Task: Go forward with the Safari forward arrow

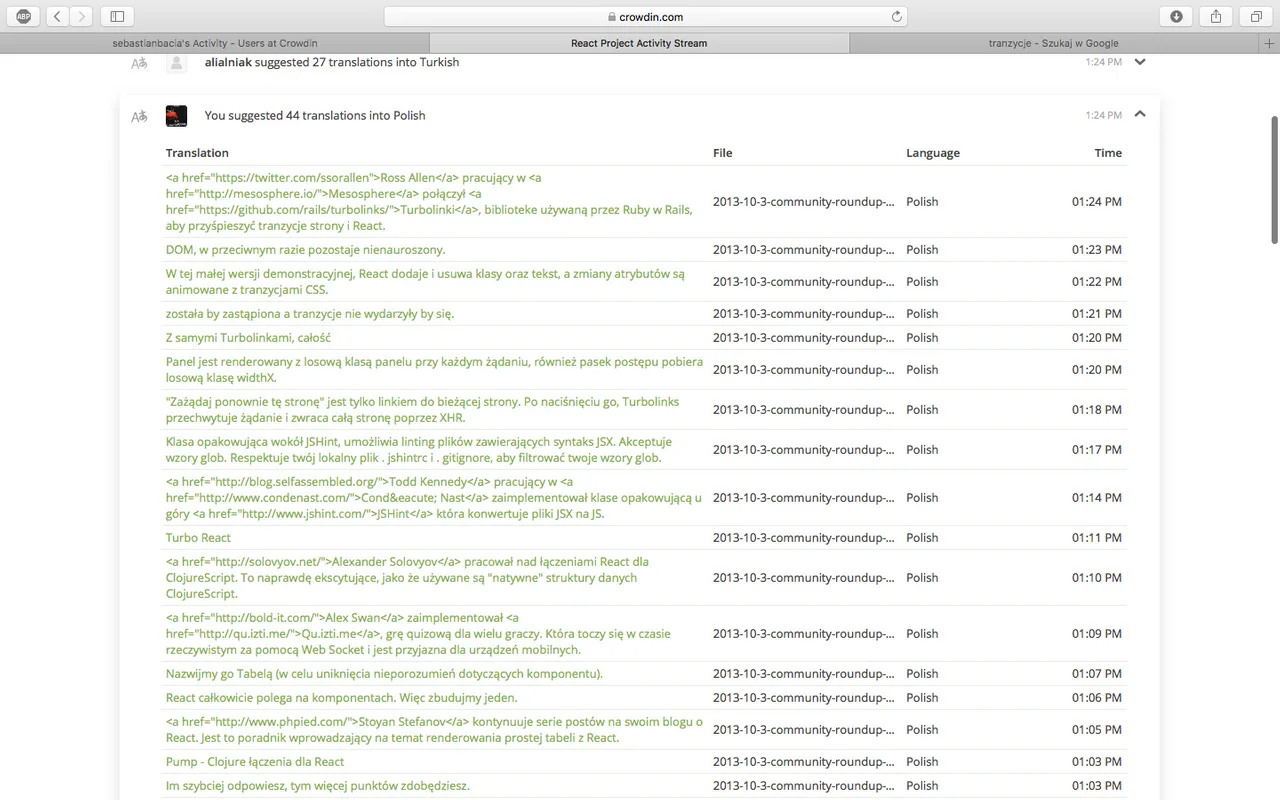Action: (81, 16)
